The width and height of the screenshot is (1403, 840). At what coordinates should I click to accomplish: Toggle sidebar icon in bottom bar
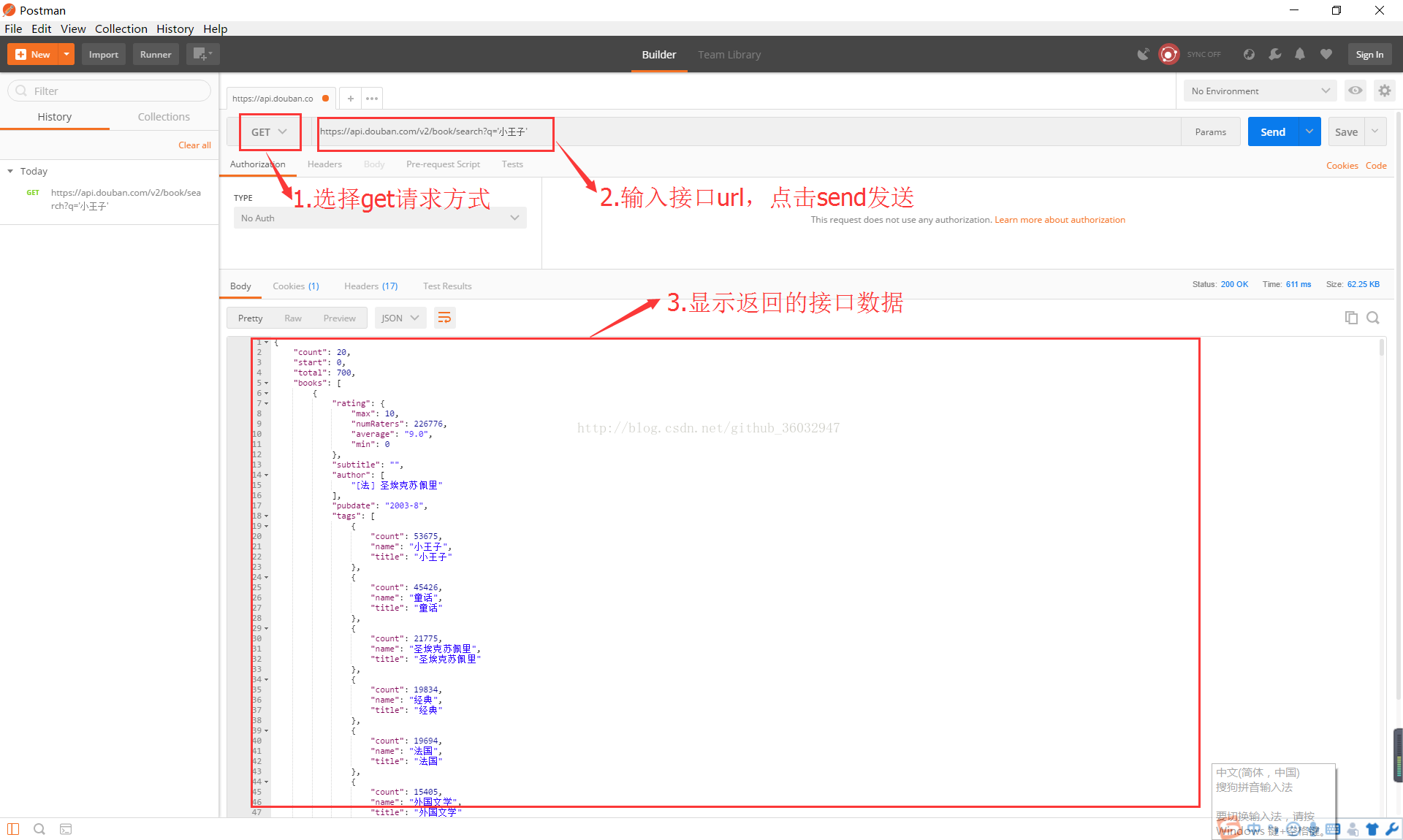(13, 829)
